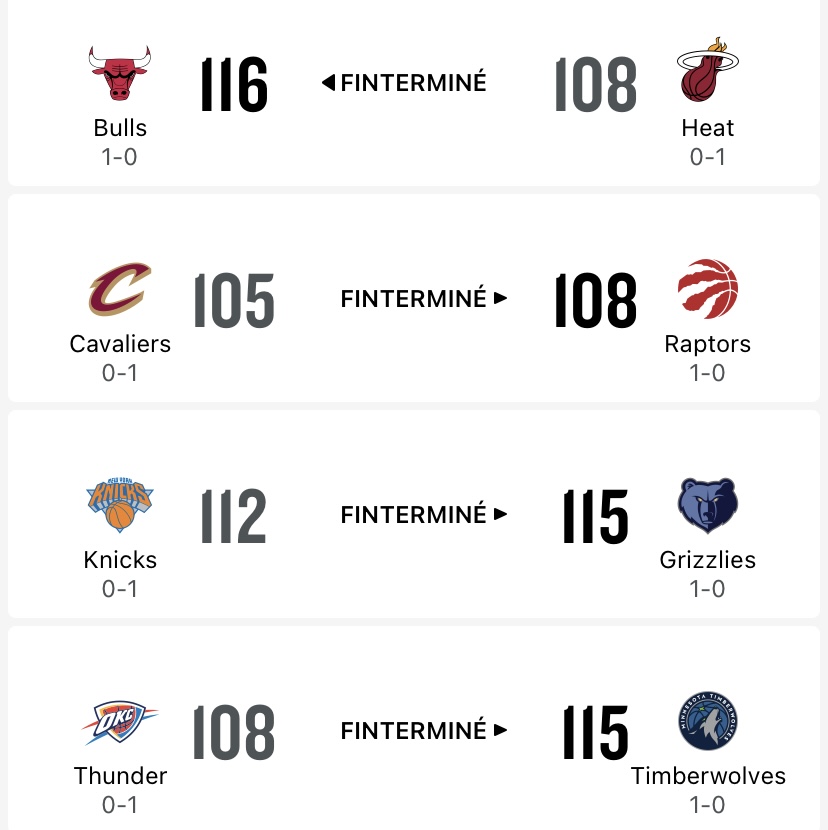Select the Knicks score 112
This screenshot has width=828, height=830.
234,516
